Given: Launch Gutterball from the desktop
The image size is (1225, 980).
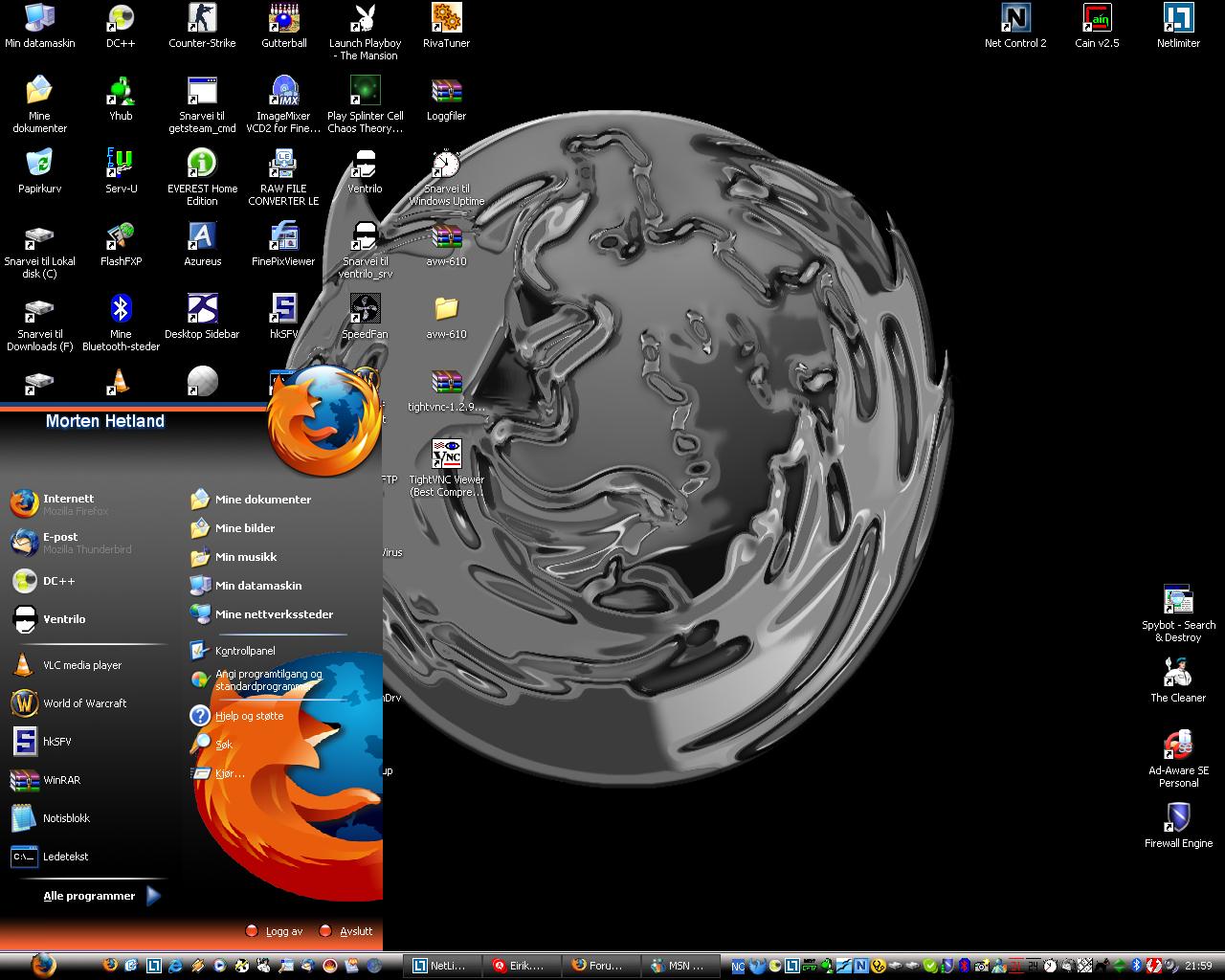Looking at the screenshot, I should (284, 26).
